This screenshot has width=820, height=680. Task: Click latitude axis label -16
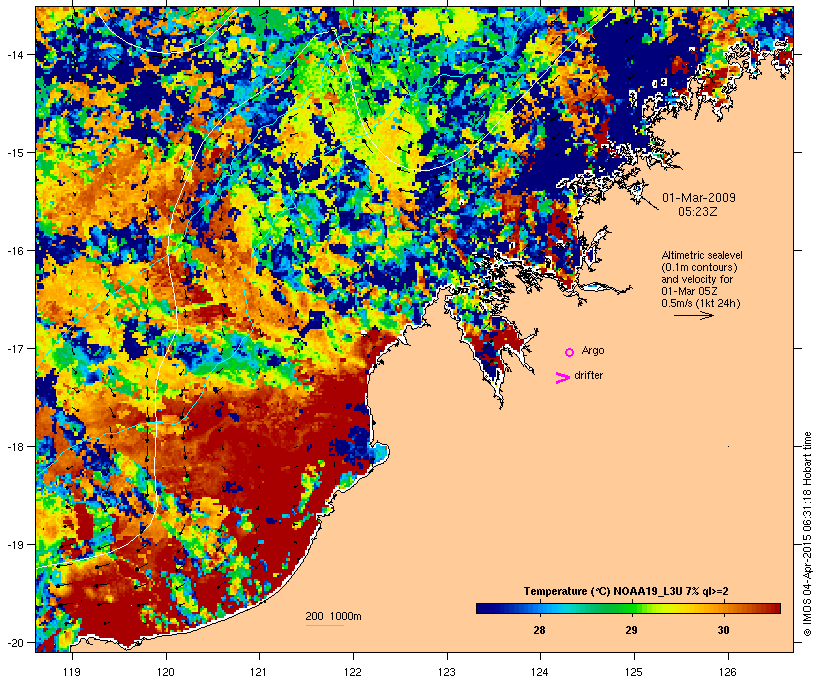pyautogui.click(x=15, y=250)
